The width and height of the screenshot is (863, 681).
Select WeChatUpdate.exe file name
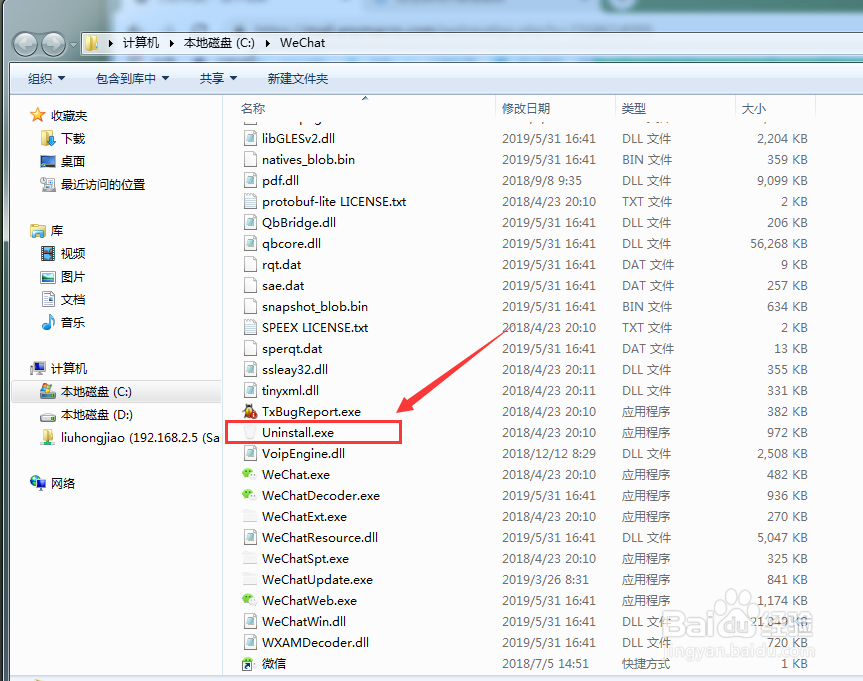click(318, 580)
